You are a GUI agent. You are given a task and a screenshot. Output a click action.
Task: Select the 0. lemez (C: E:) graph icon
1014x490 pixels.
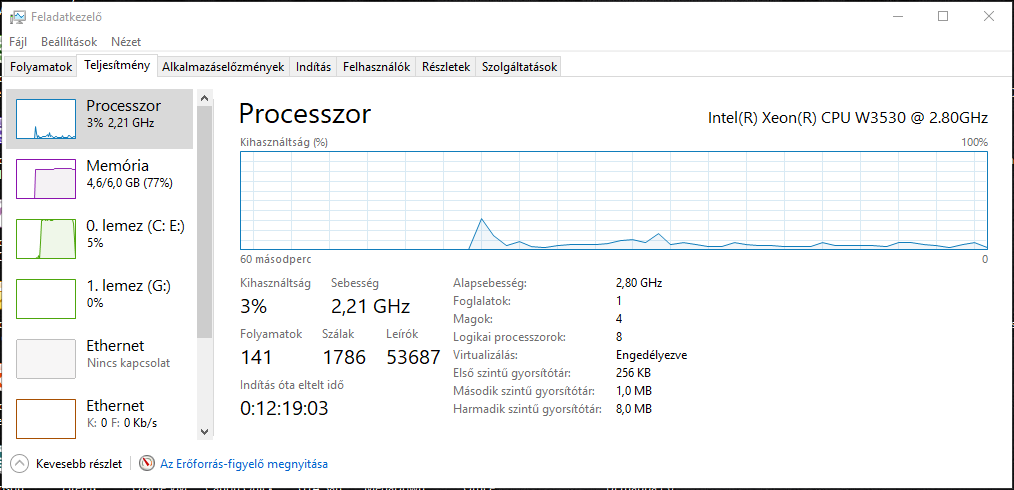click(45, 239)
